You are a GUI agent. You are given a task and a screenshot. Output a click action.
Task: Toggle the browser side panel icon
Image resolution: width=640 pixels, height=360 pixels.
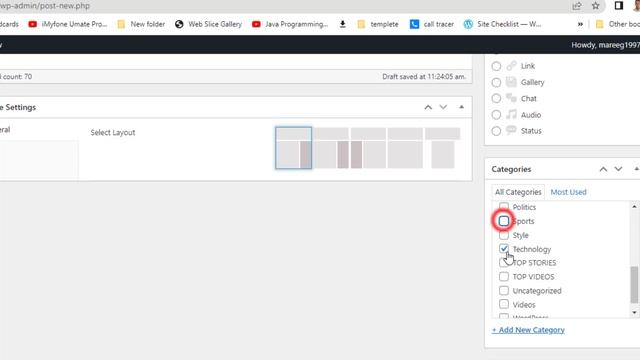618,6
